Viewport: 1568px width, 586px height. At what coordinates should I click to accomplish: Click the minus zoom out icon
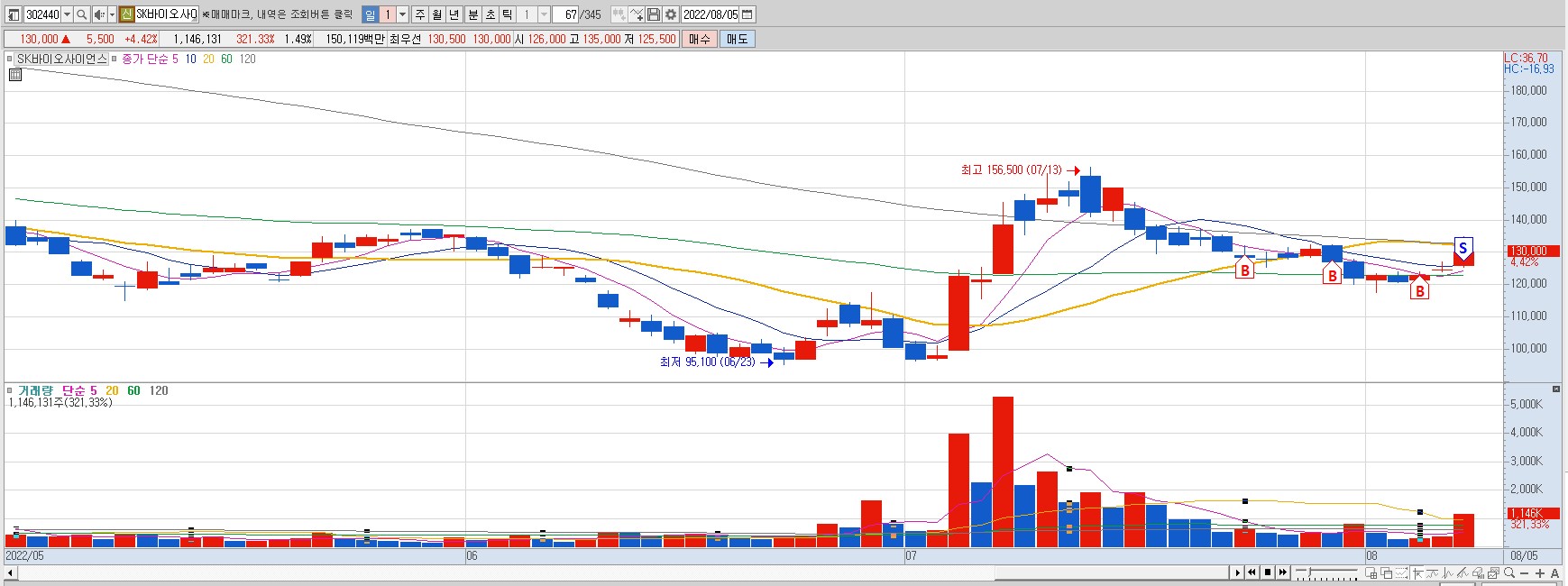pyautogui.click(x=1524, y=573)
